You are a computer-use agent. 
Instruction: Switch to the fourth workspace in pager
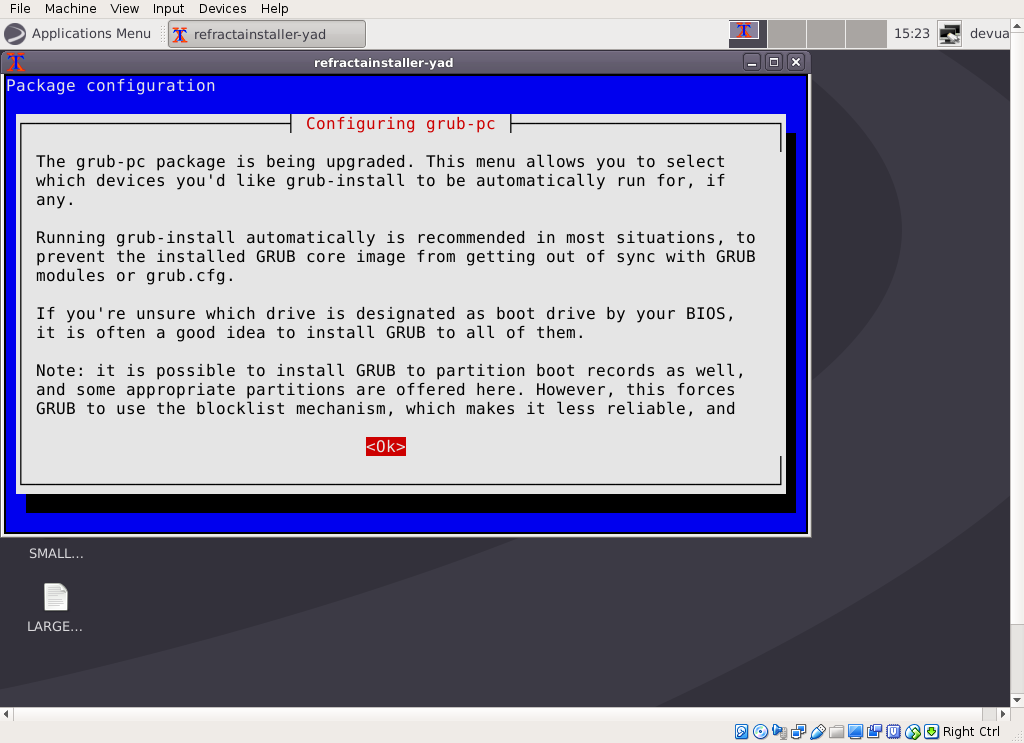pyautogui.click(x=865, y=34)
